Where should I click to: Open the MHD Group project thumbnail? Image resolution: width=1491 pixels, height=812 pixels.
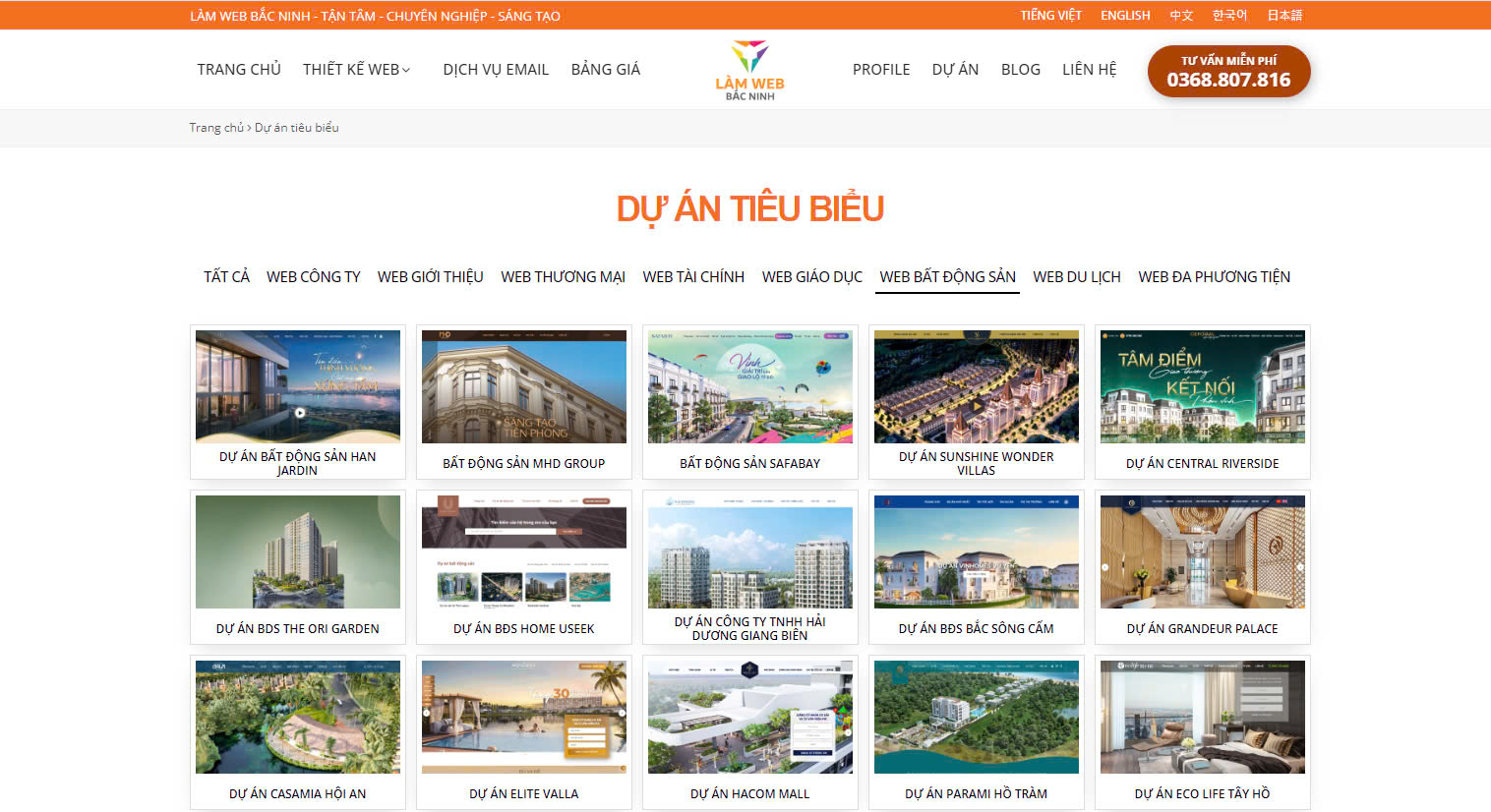coord(524,386)
